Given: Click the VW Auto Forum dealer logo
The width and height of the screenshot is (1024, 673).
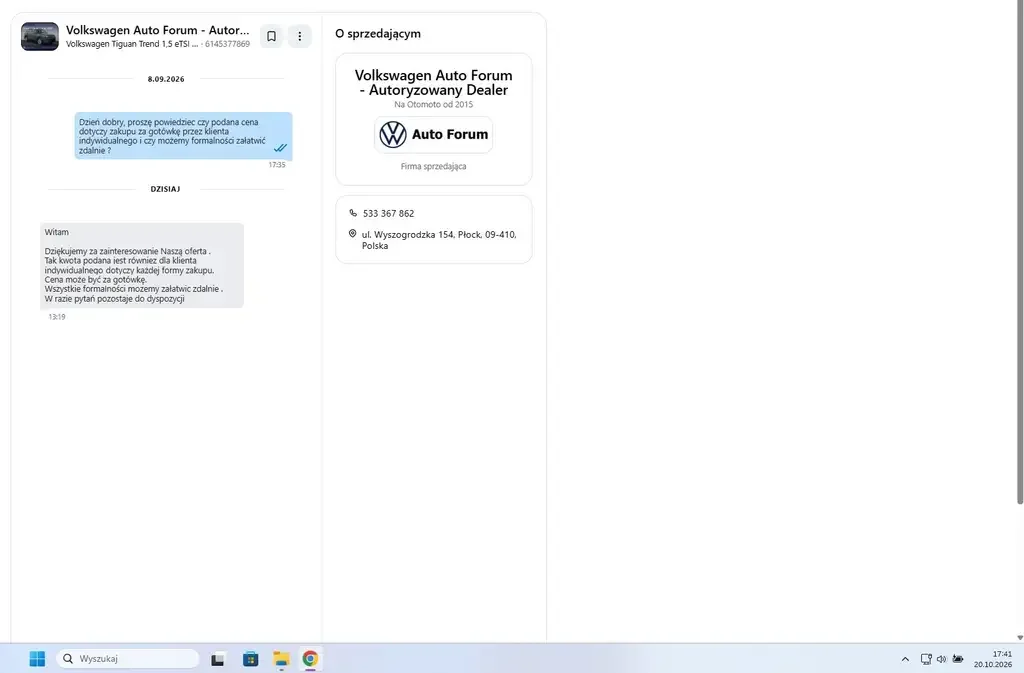Looking at the screenshot, I should [434, 134].
